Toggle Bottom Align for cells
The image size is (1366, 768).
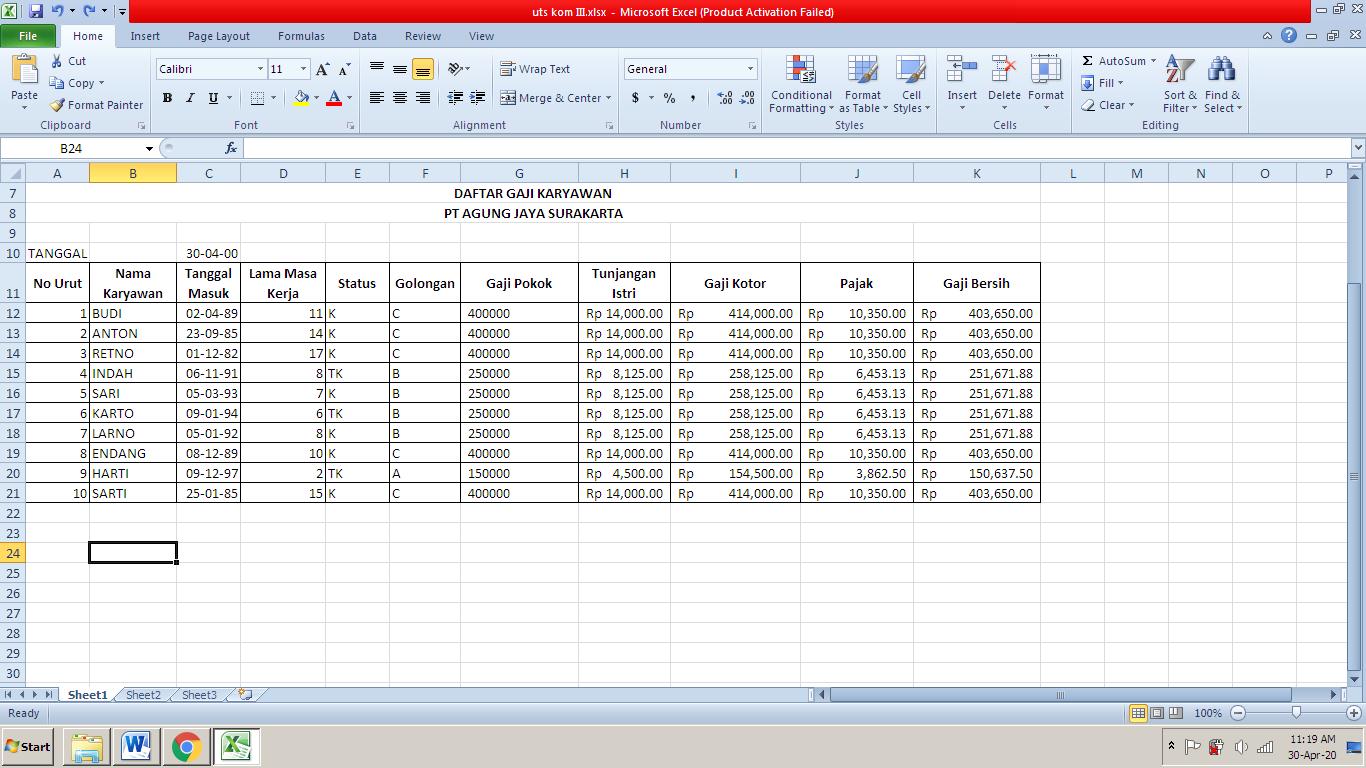click(423, 69)
